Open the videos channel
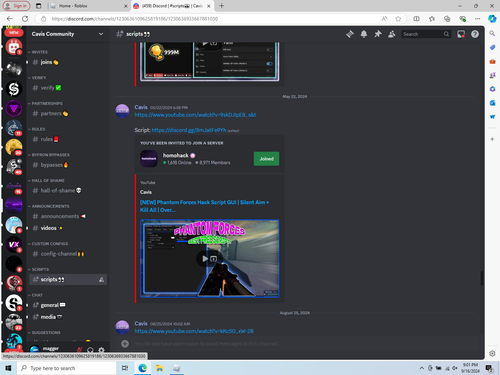Screen dimensions: 500x375 pos(68,228)
